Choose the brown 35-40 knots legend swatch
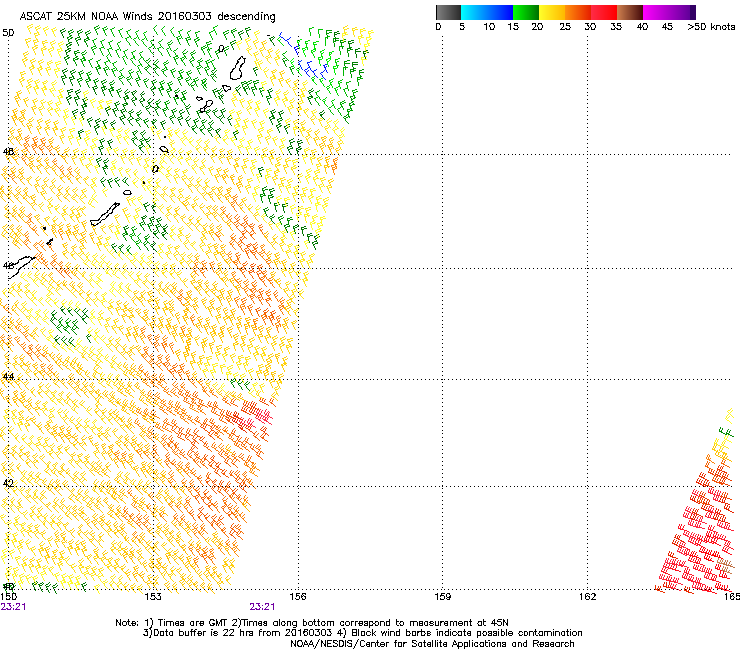Image resolution: width=740 pixels, height=650 pixels. [x=630, y=12]
